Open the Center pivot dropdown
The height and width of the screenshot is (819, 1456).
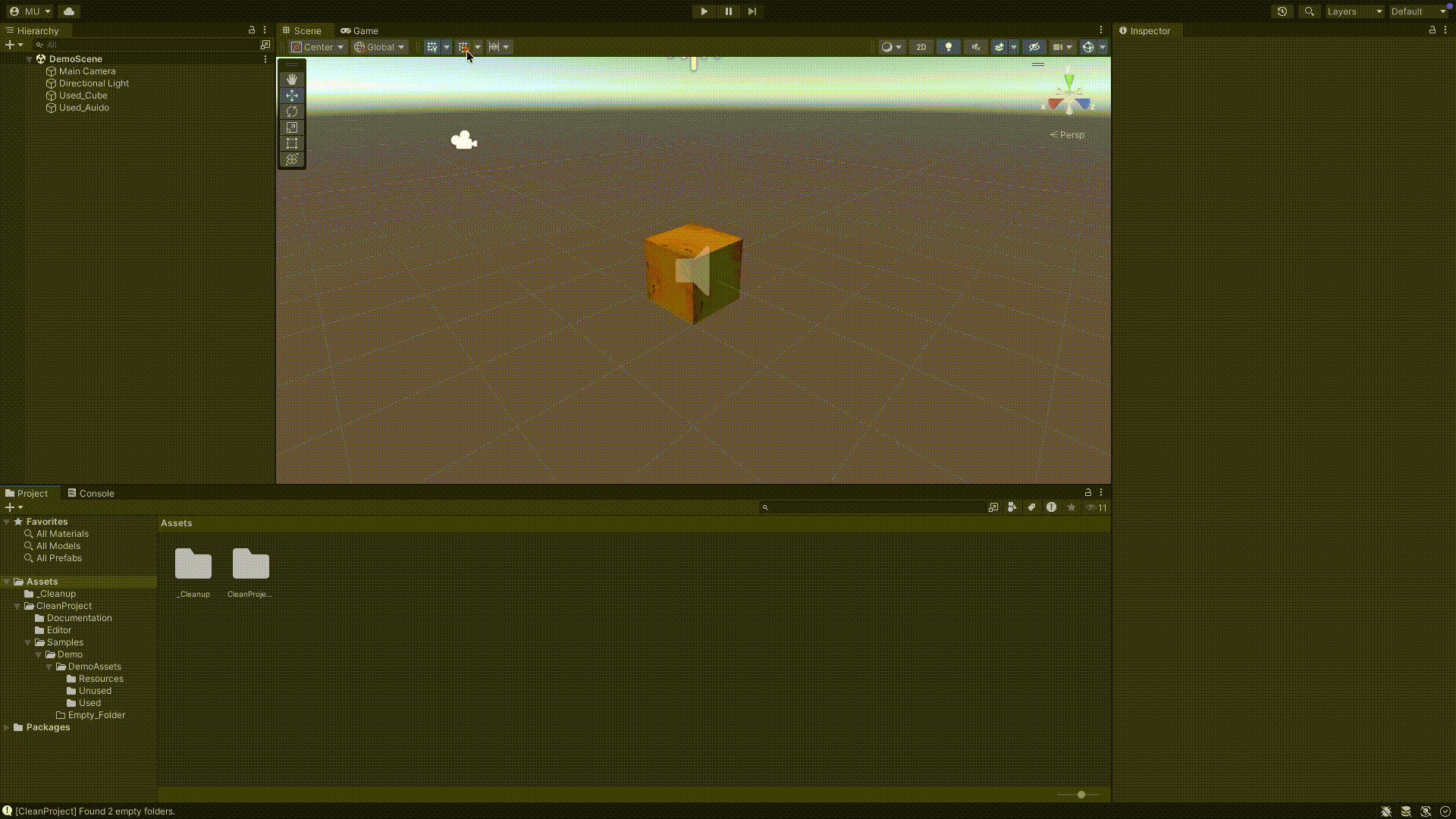318,47
